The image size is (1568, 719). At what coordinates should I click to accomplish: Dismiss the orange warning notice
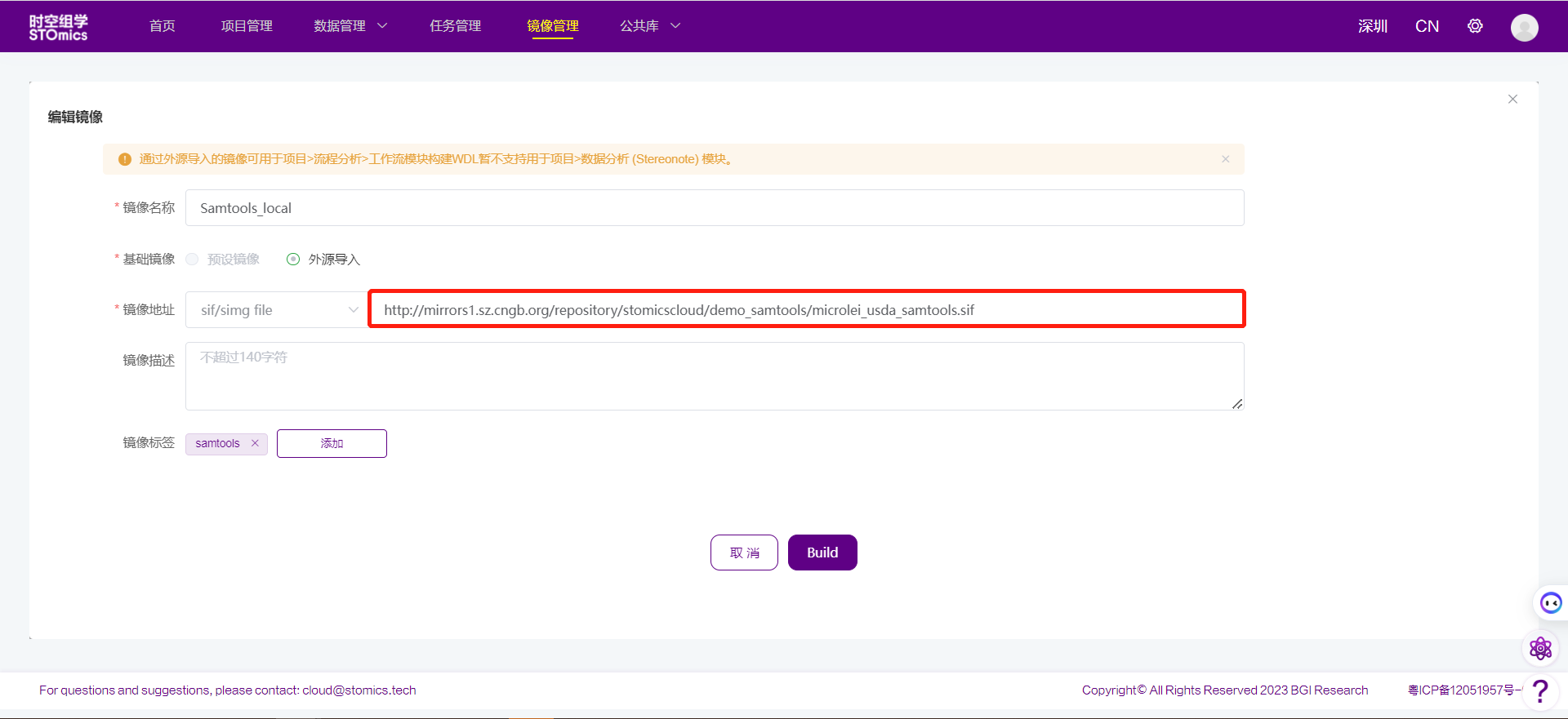[x=1225, y=159]
